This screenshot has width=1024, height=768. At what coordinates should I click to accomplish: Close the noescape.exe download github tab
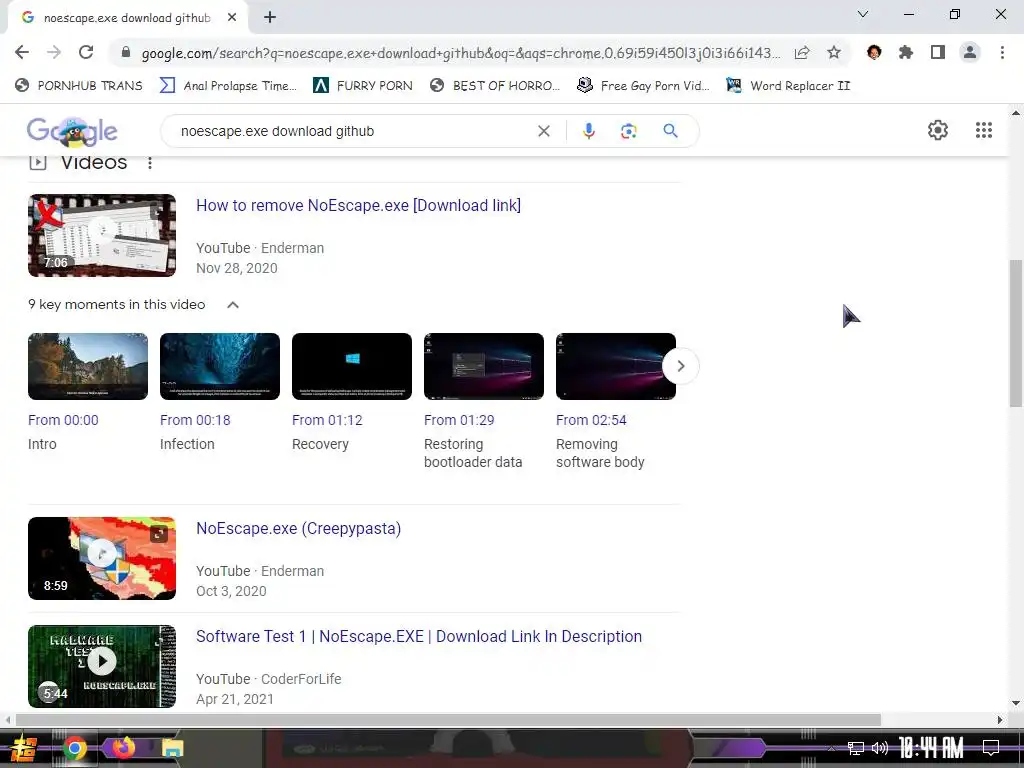(232, 18)
